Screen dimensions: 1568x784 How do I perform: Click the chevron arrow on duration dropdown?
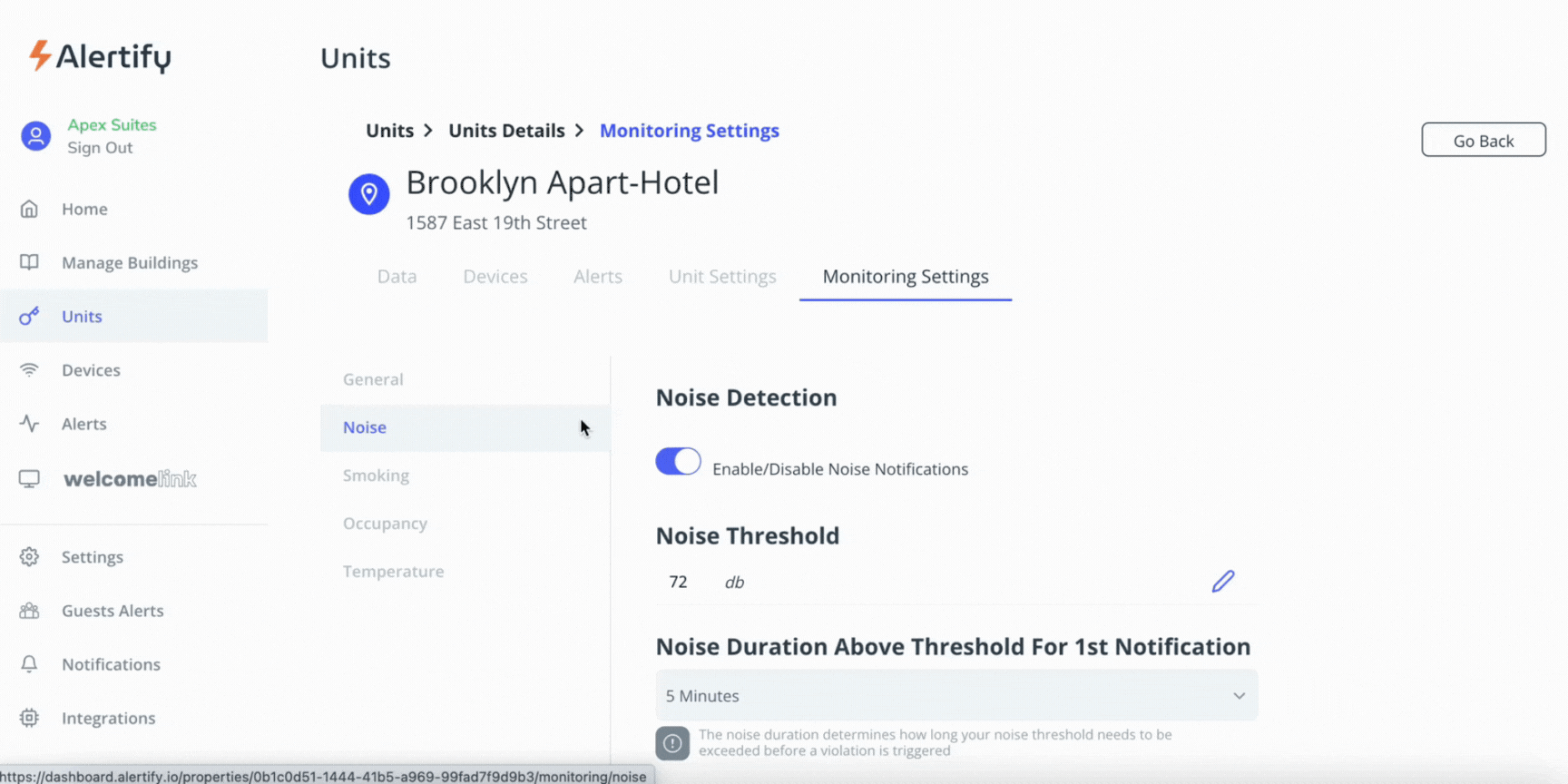coord(1239,696)
